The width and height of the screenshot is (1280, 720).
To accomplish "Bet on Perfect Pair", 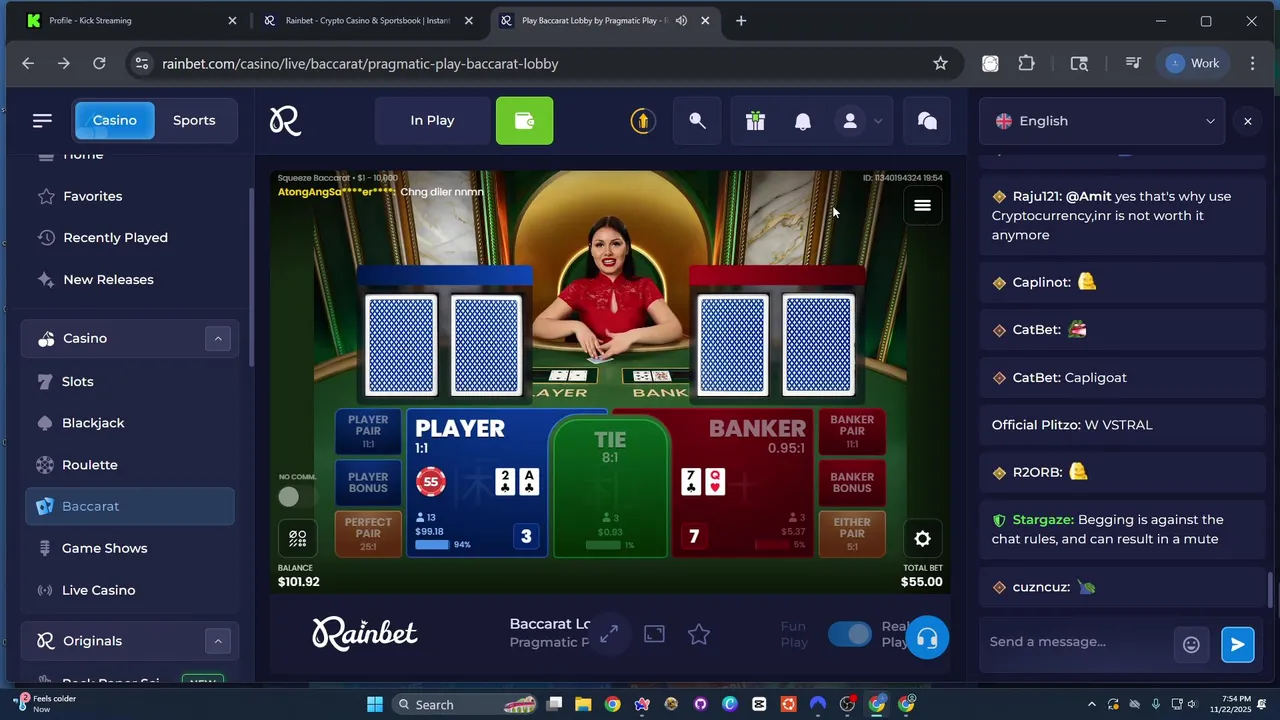I will [368, 533].
